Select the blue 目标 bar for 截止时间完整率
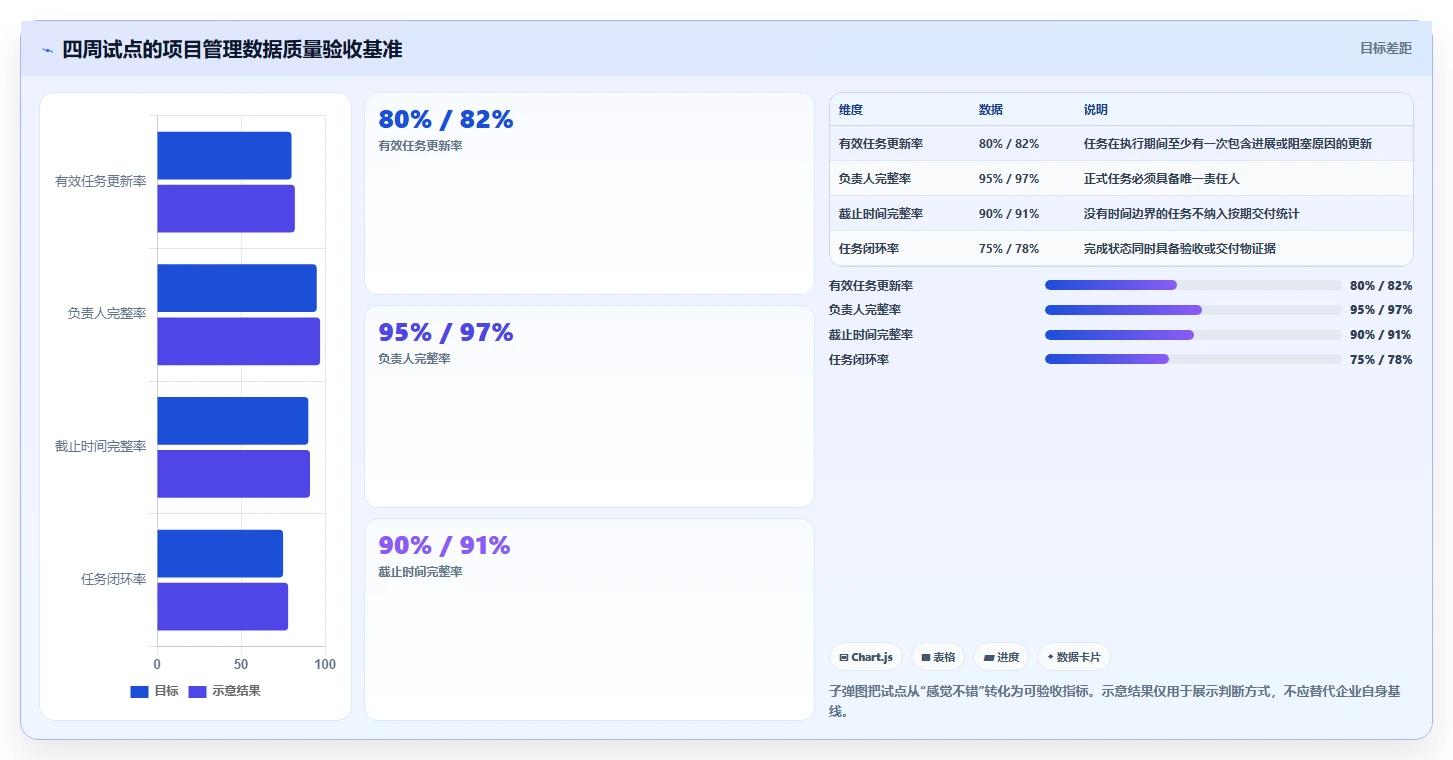The height and width of the screenshot is (760, 1453). (x=233, y=421)
